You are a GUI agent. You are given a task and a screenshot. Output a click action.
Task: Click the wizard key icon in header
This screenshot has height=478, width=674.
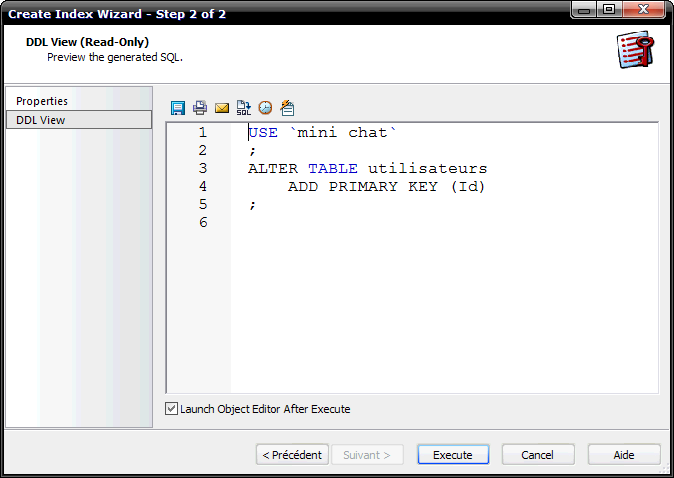(634, 49)
